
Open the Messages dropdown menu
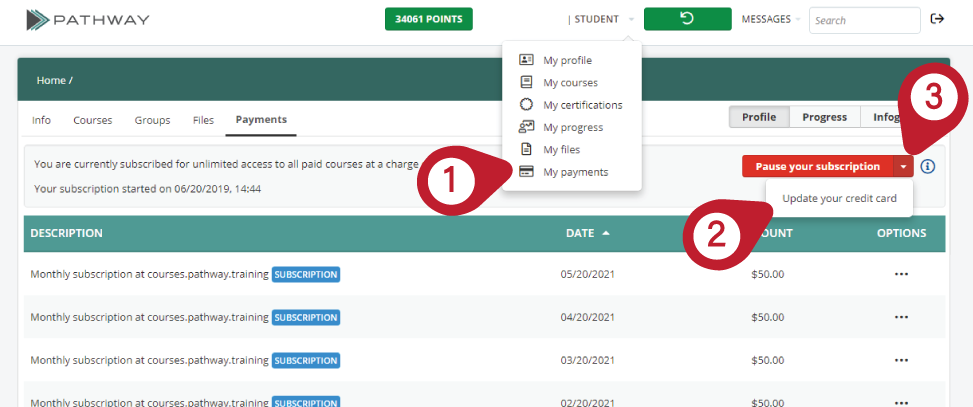(770, 19)
